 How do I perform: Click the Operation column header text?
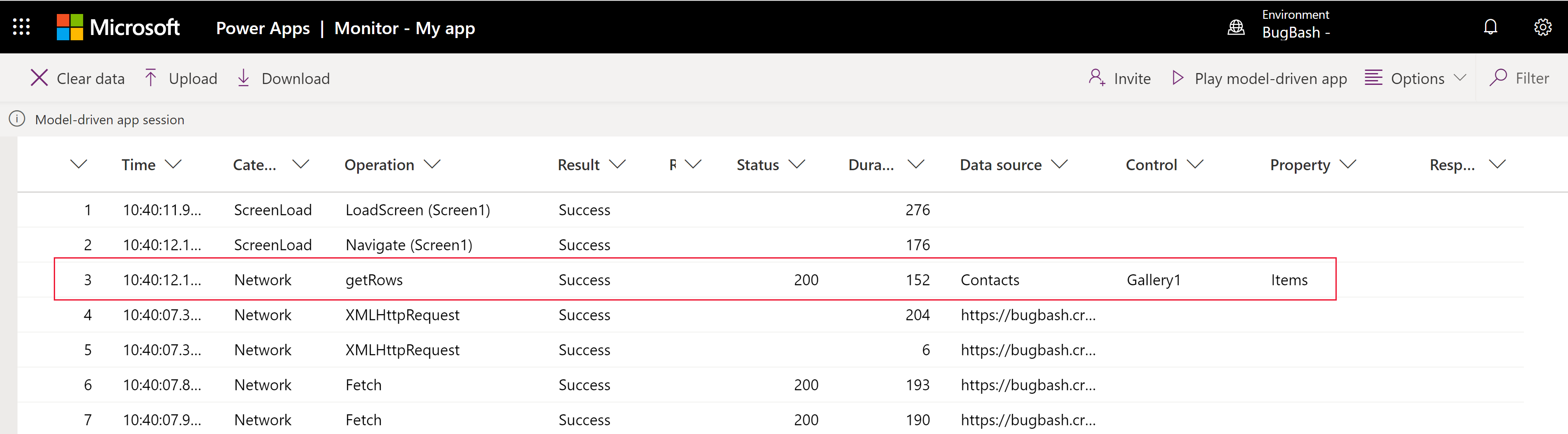click(379, 164)
